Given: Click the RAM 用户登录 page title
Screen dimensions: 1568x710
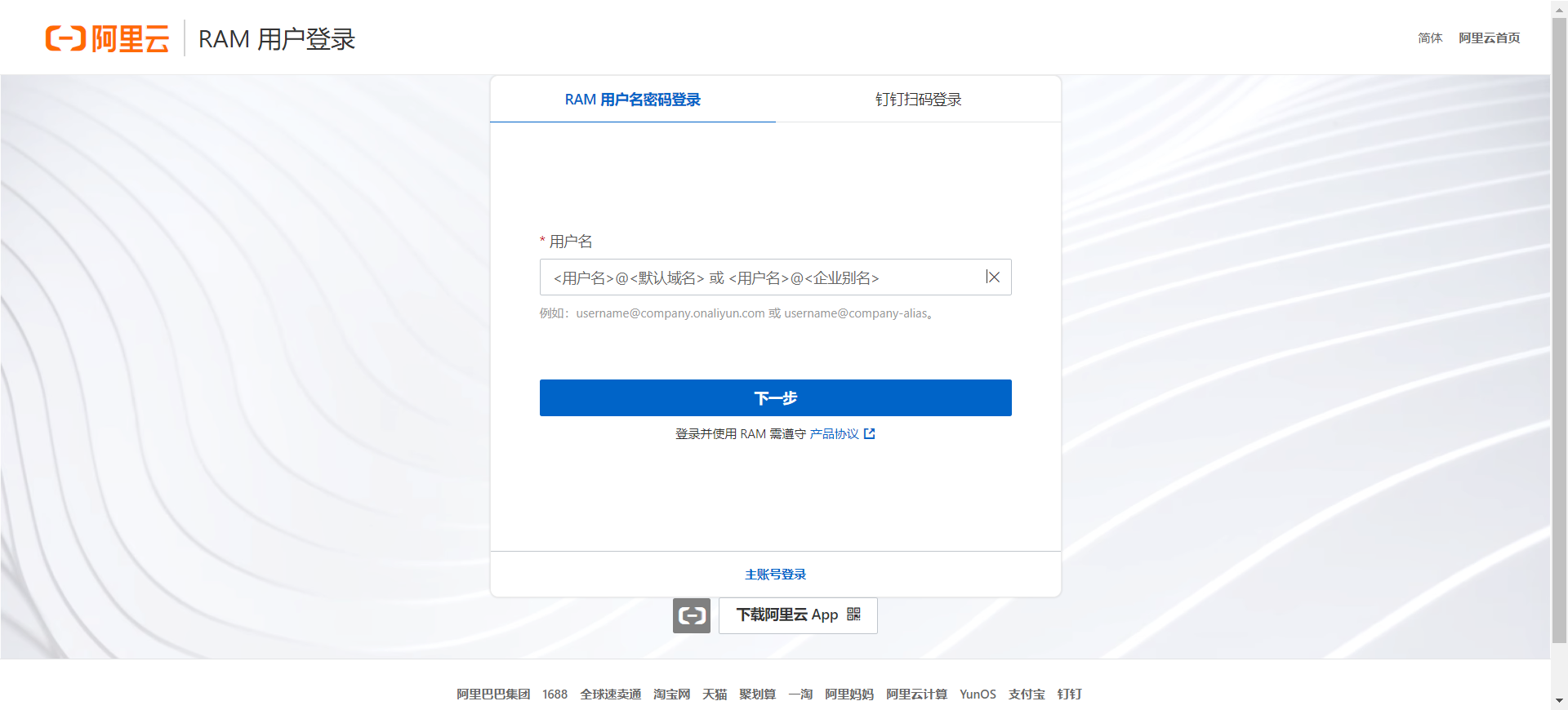Looking at the screenshot, I should (277, 38).
